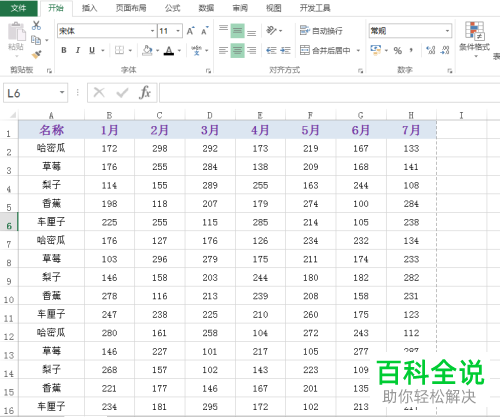Click 自动换行 wrap text button
Screen dimensions: 500x417
[321, 31]
